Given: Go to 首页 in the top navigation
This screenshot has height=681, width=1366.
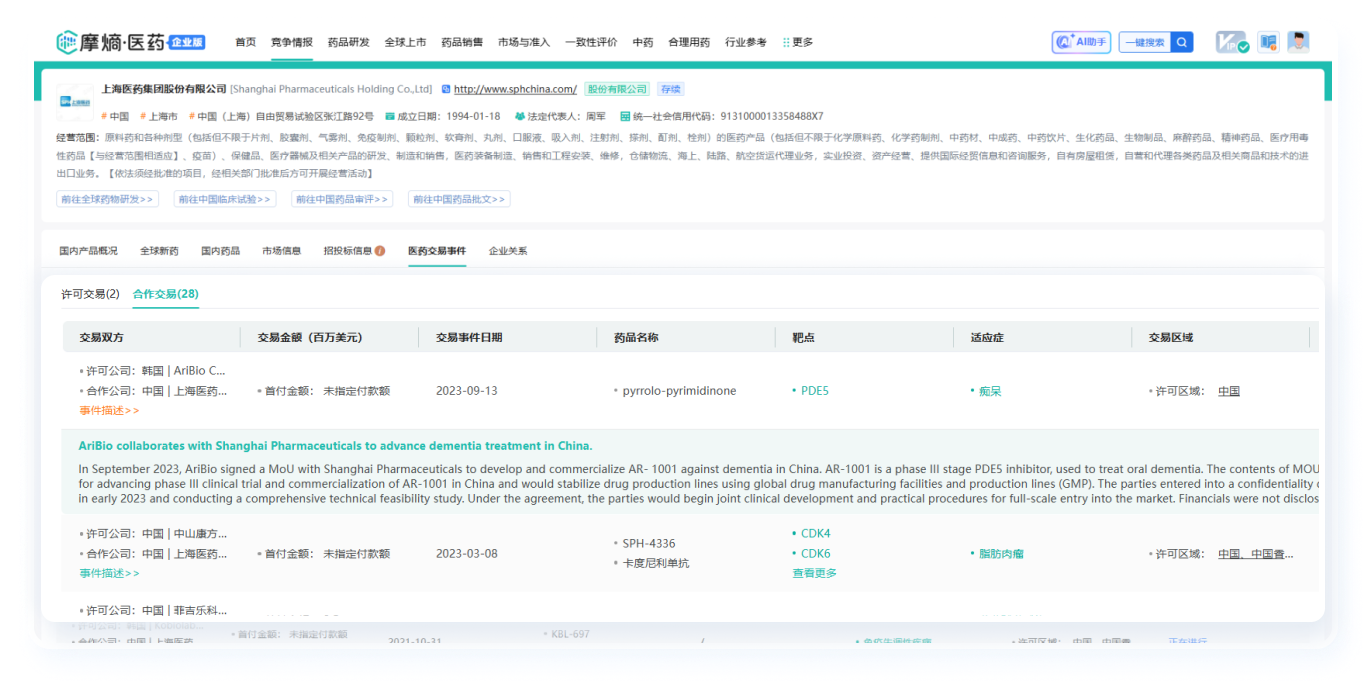Looking at the screenshot, I should click(x=246, y=42).
